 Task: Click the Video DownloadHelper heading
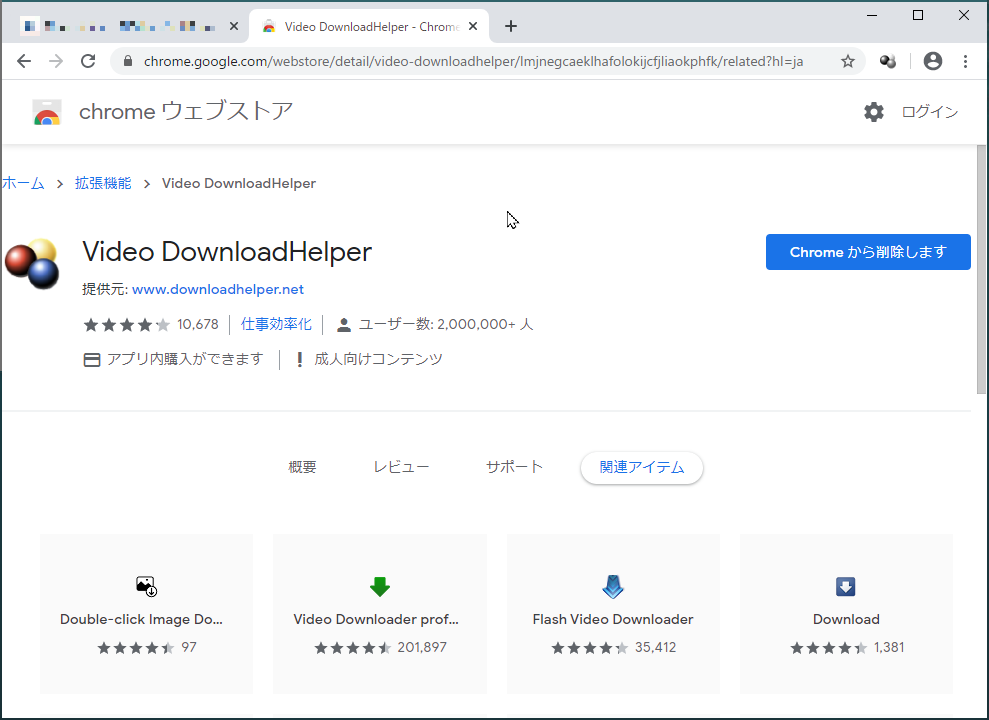click(x=227, y=252)
